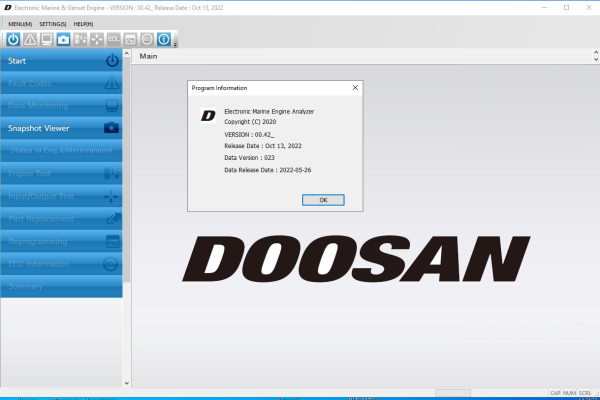The height and width of the screenshot is (400, 600).
Task: Open Program Information with the toolbar info icon
Action: pos(164,39)
